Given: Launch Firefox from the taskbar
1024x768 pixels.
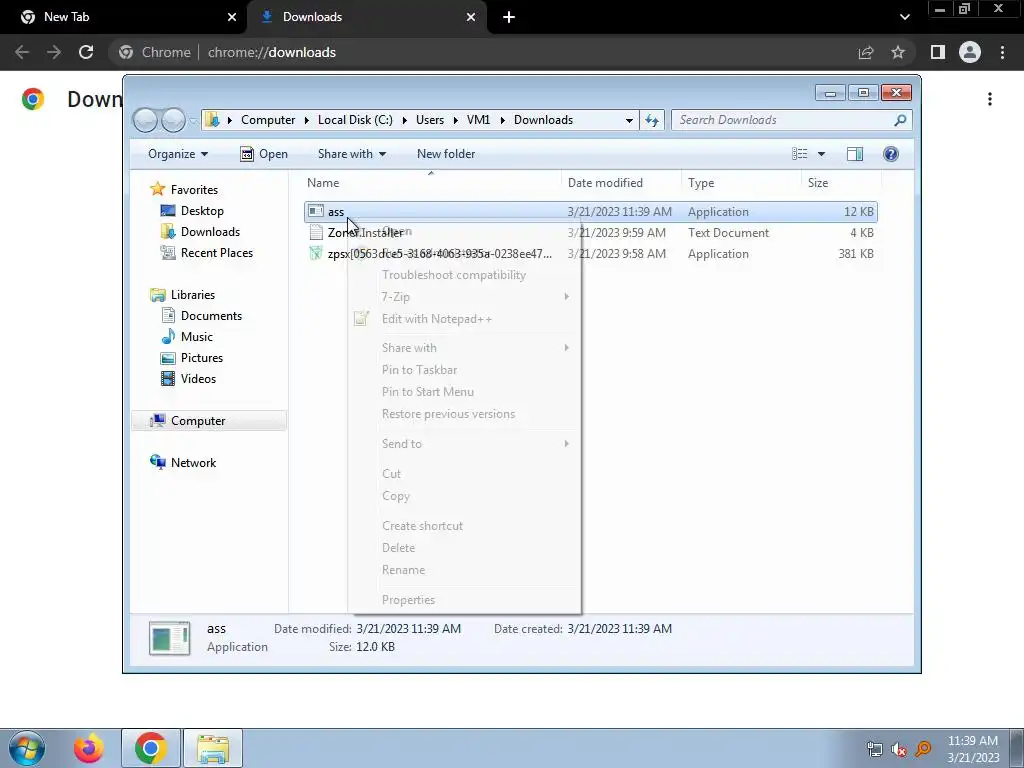Looking at the screenshot, I should (88, 748).
